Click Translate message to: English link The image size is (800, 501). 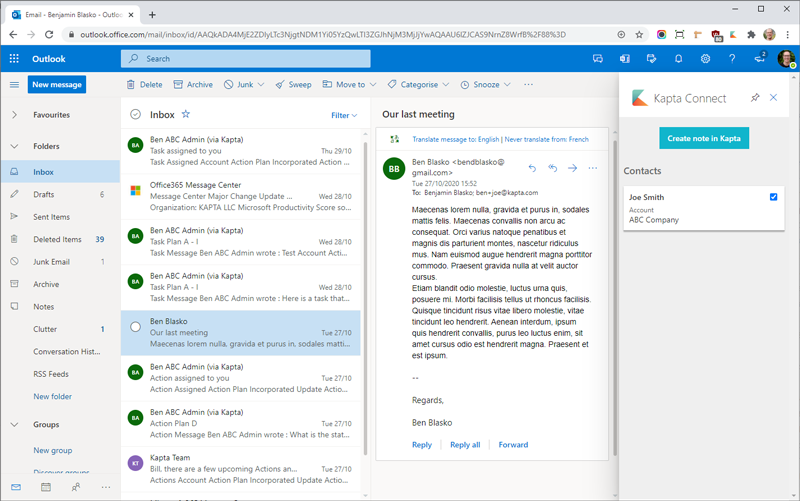click(456, 139)
